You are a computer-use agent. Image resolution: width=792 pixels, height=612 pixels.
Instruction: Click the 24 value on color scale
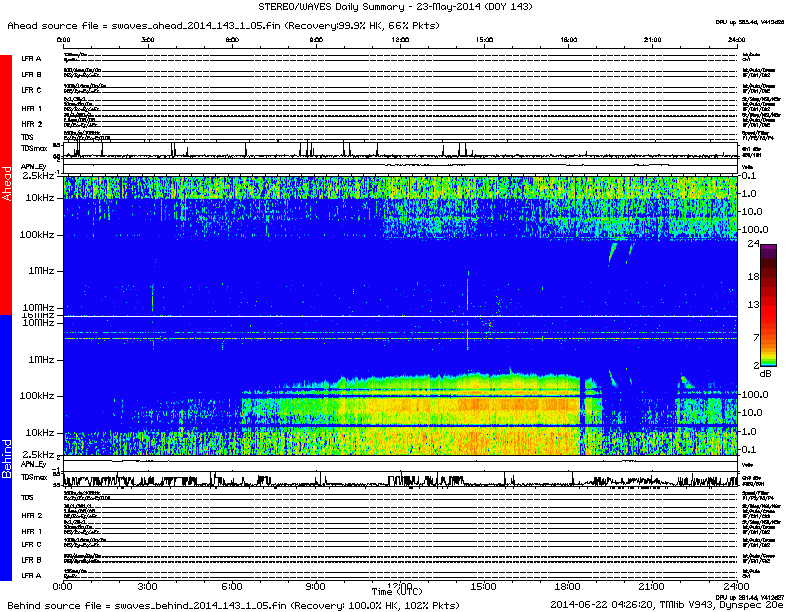click(753, 244)
